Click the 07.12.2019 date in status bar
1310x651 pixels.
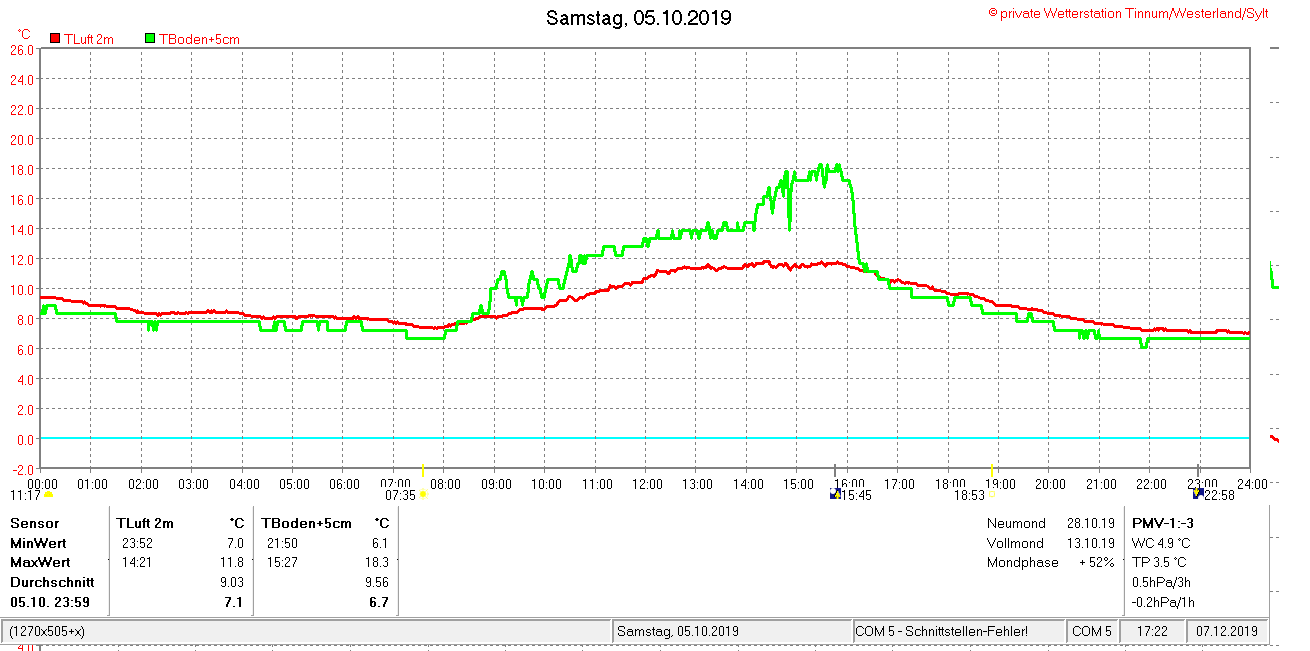click(1229, 632)
